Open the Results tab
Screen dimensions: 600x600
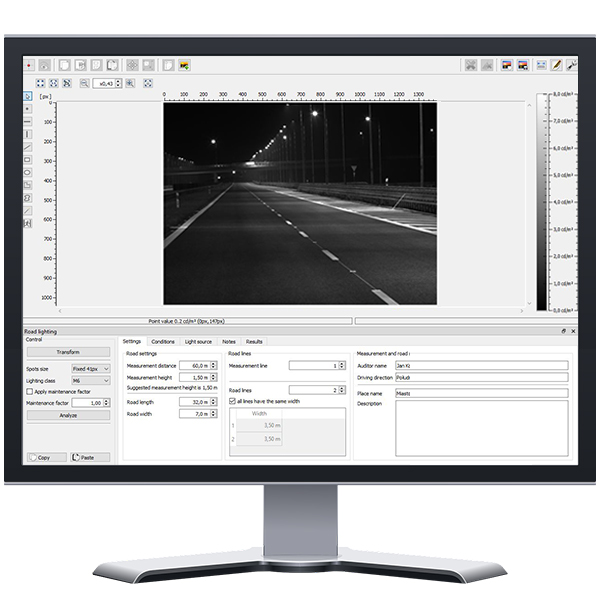point(254,342)
